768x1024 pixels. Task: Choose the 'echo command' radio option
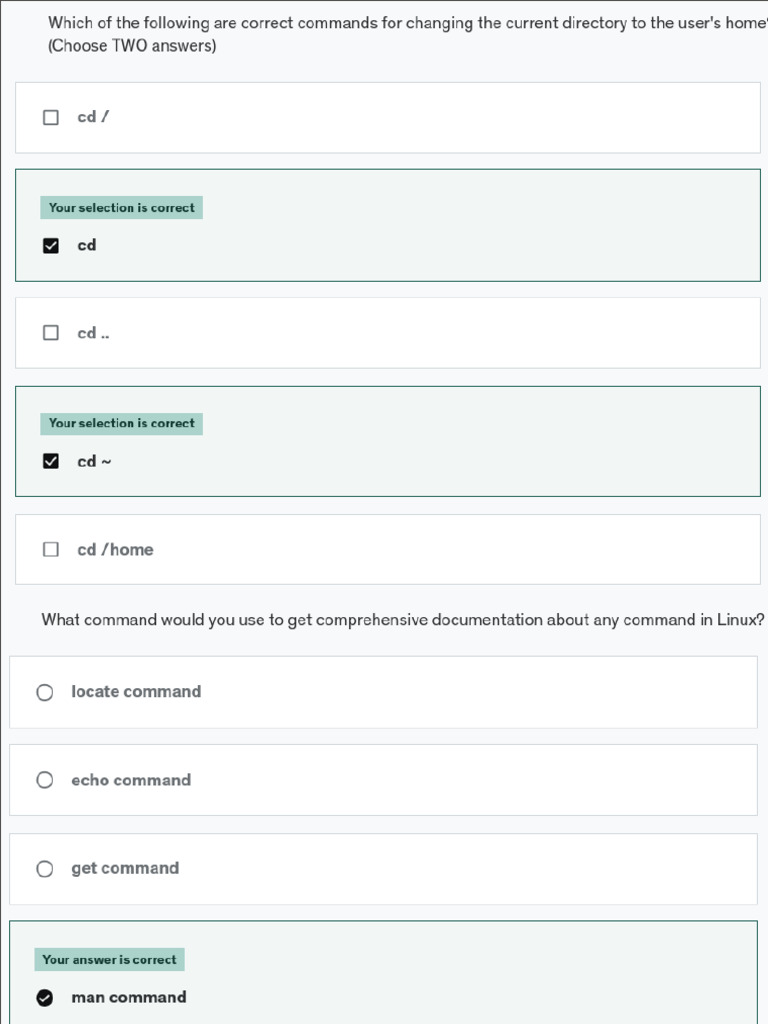(45, 780)
